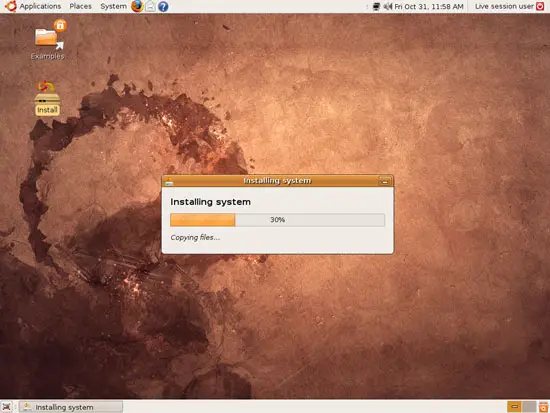Click the installer icon in dialog titlebar
This screenshot has height=413, width=550.
(x=169, y=181)
